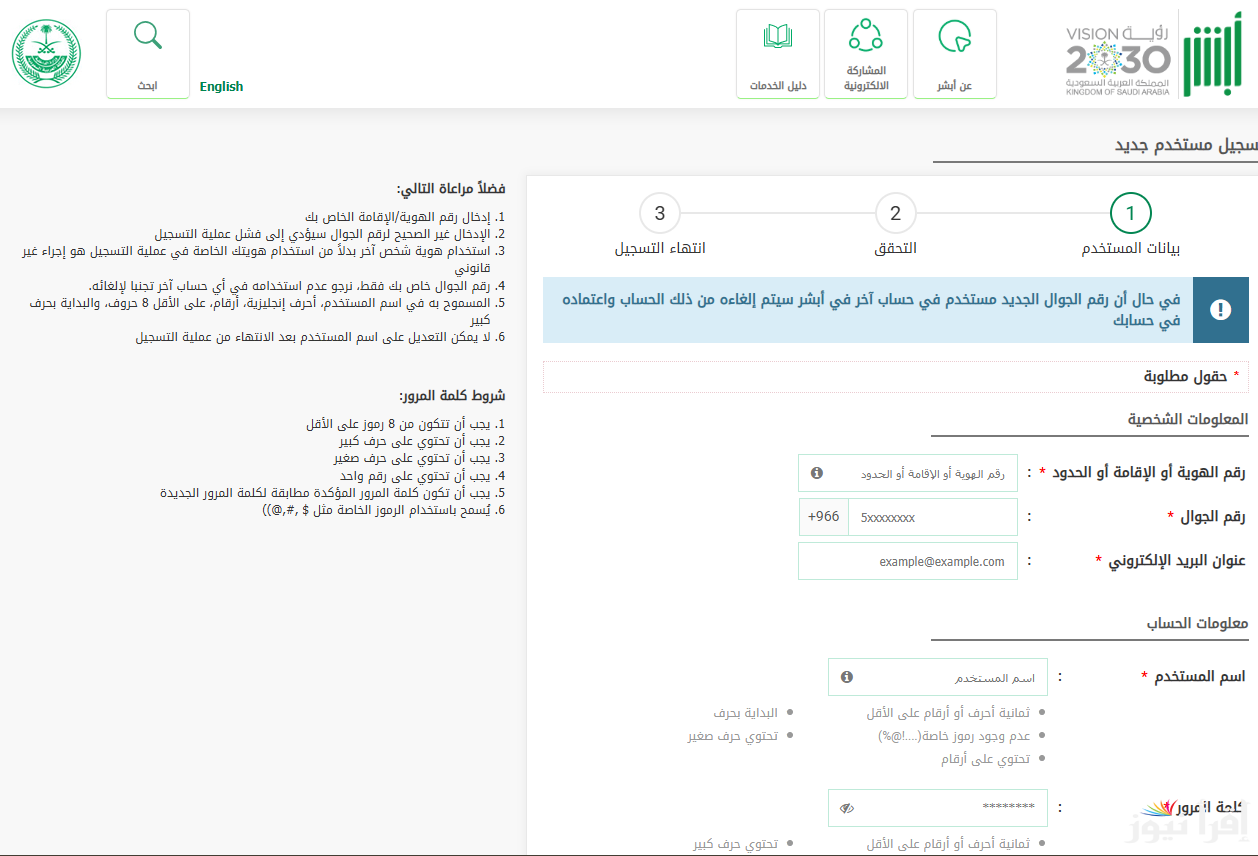
Task: Click the 'فضلاً مراعاة التالي:' heading
Action: pyautogui.click(x=451, y=189)
